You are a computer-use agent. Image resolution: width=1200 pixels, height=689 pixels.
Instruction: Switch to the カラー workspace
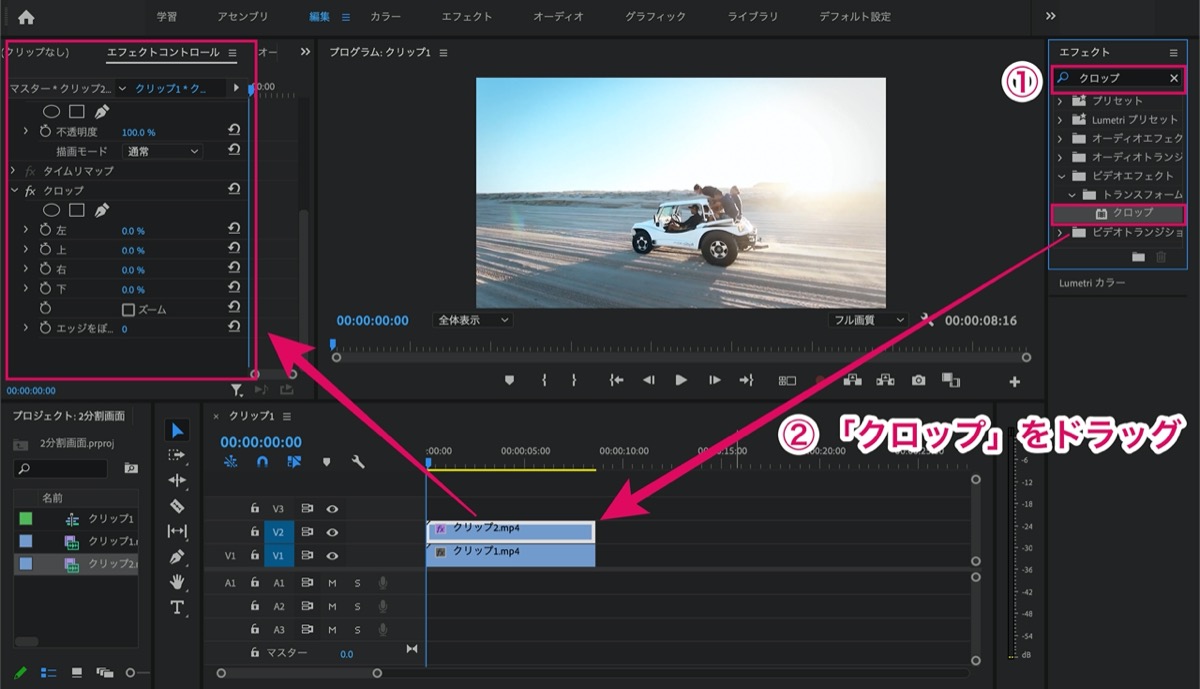(385, 17)
